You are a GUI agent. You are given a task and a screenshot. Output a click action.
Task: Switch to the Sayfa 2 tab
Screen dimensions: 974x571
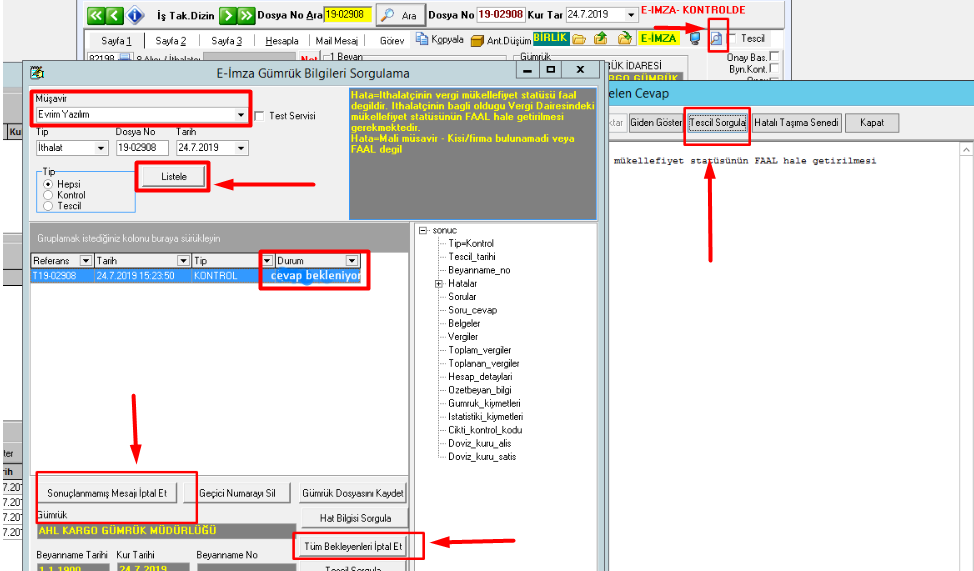pyautogui.click(x=170, y=41)
